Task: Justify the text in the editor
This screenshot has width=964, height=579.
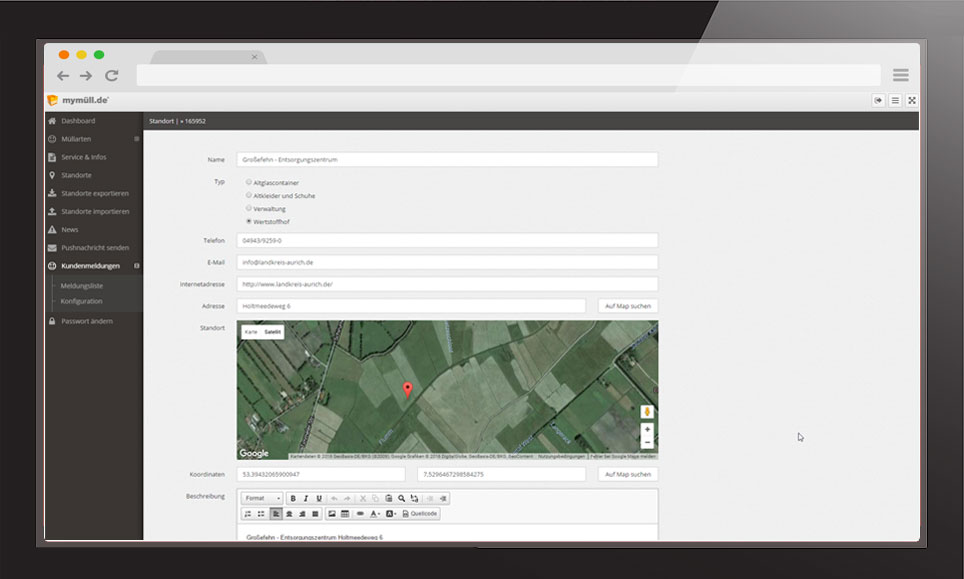Action: tap(315, 514)
